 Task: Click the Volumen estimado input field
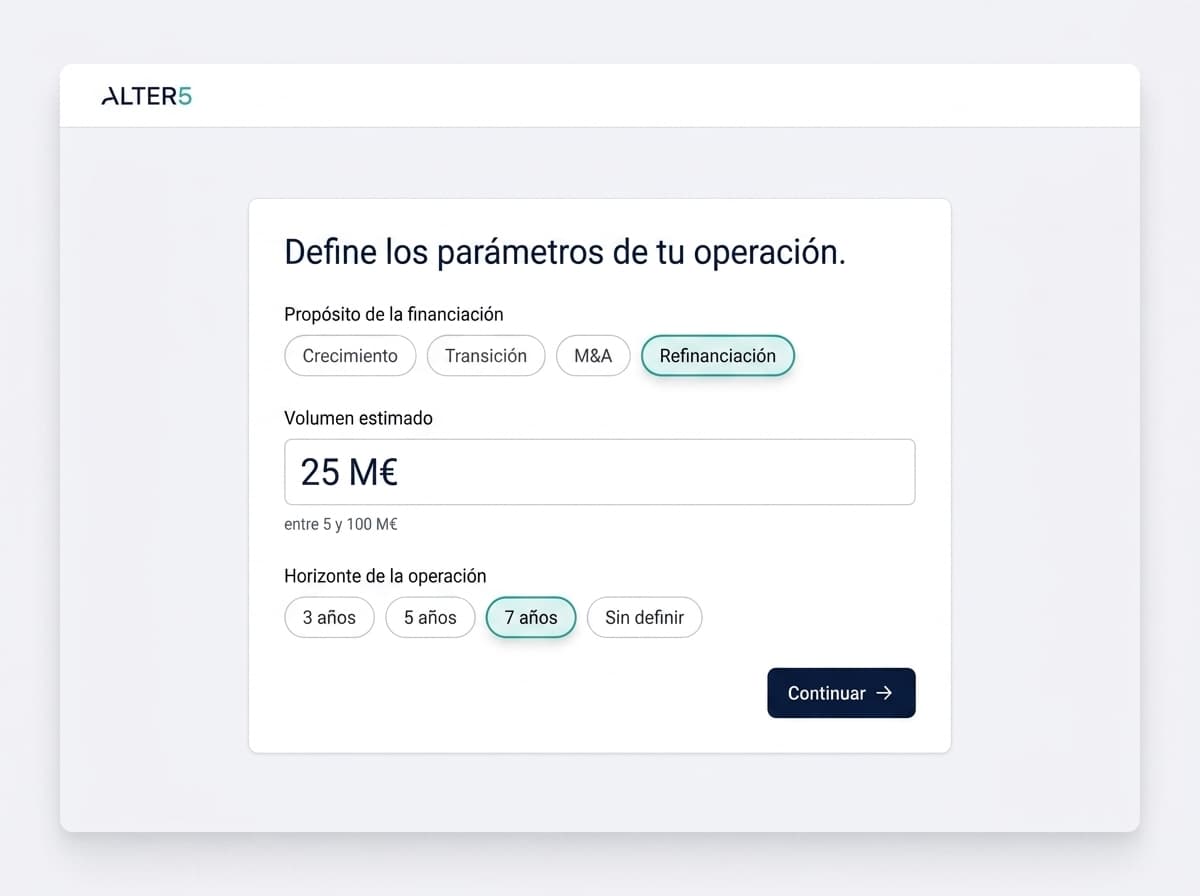coord(600,472)
